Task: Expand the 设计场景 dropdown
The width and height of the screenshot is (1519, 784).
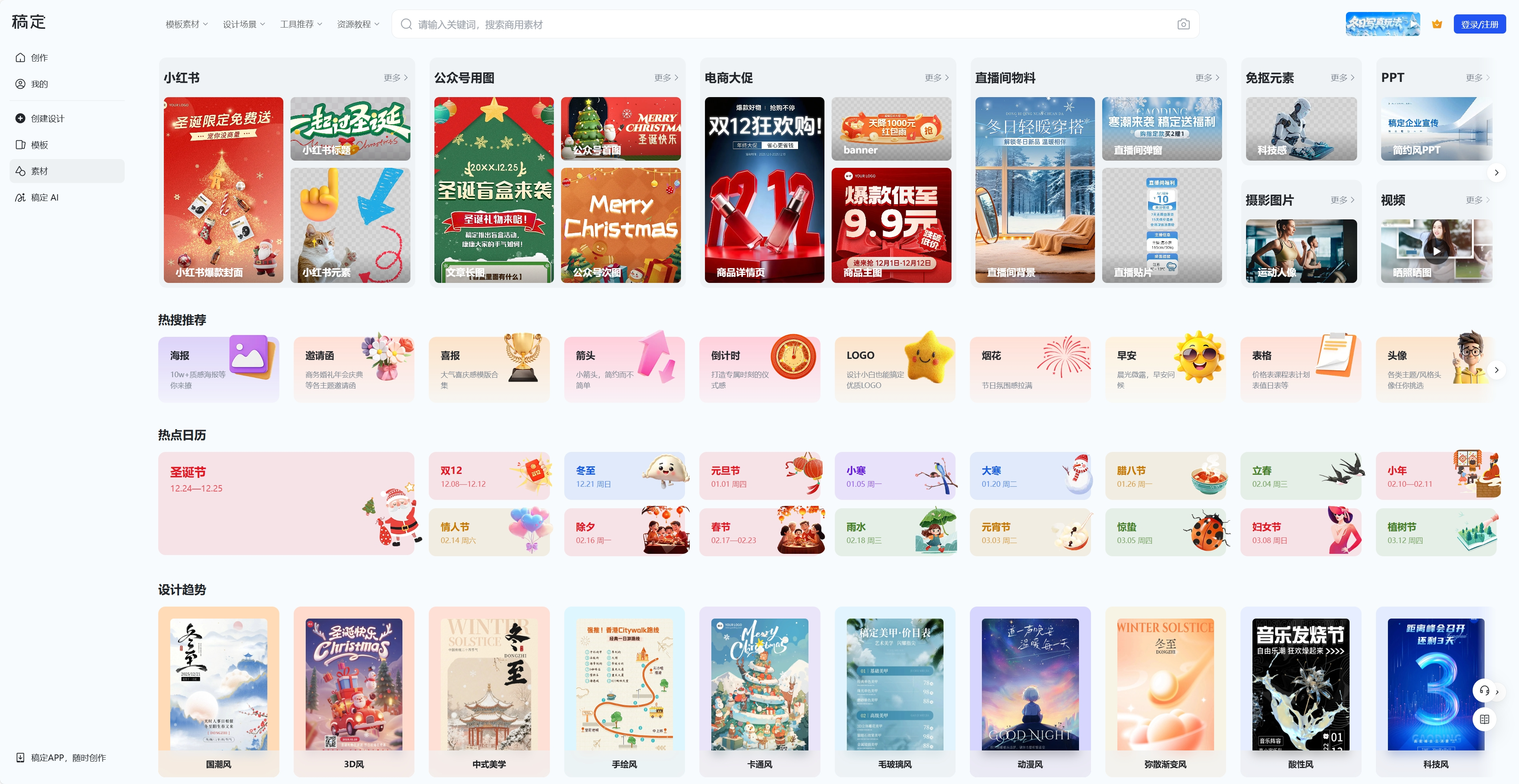Action: (x=243, y=24)
